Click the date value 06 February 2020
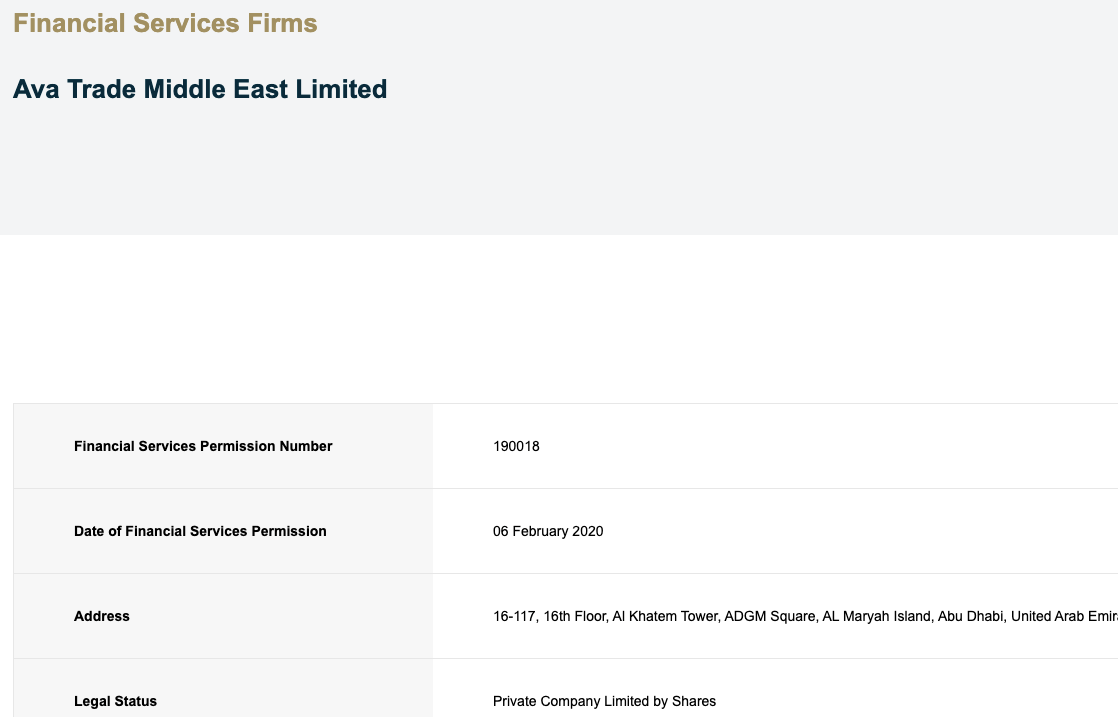The height and width of the screenshot is (717, 1118). [548, 531]
